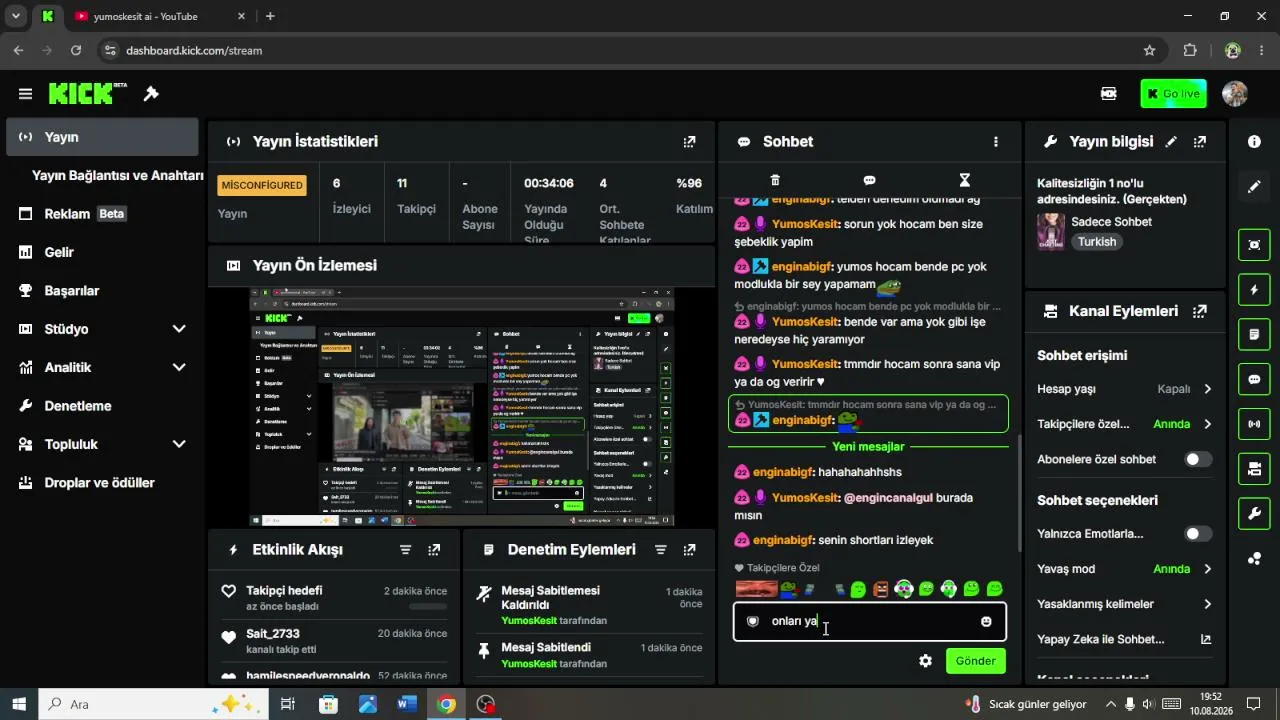
Task: Click the wrench-screwdriver tools icon in header
Action: click(x=151, y=94)
